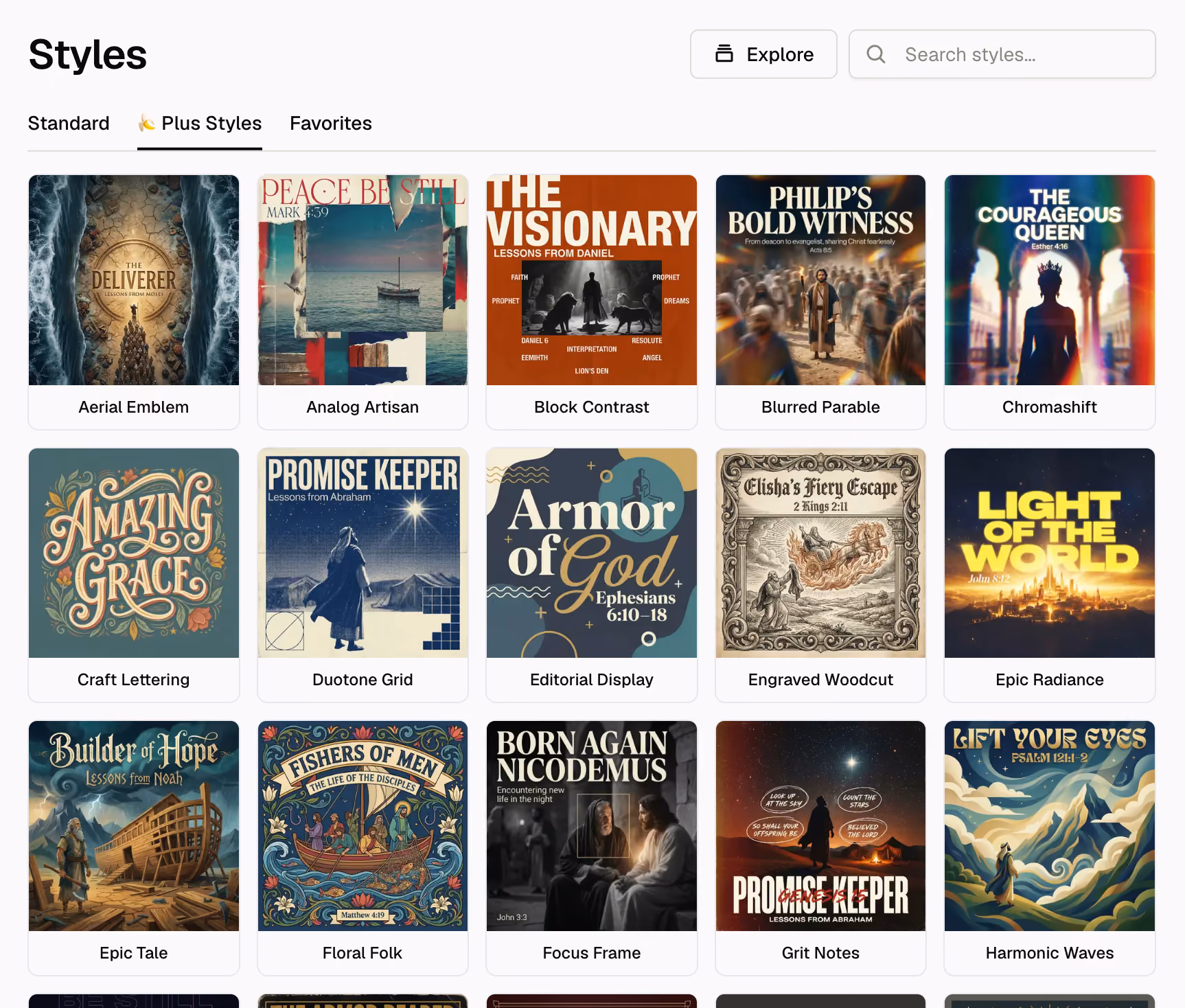Image resolution: width=1185 pixels, height=1008 pixels.
Task: Switch to the Standard tab
Action: [69, 124]
